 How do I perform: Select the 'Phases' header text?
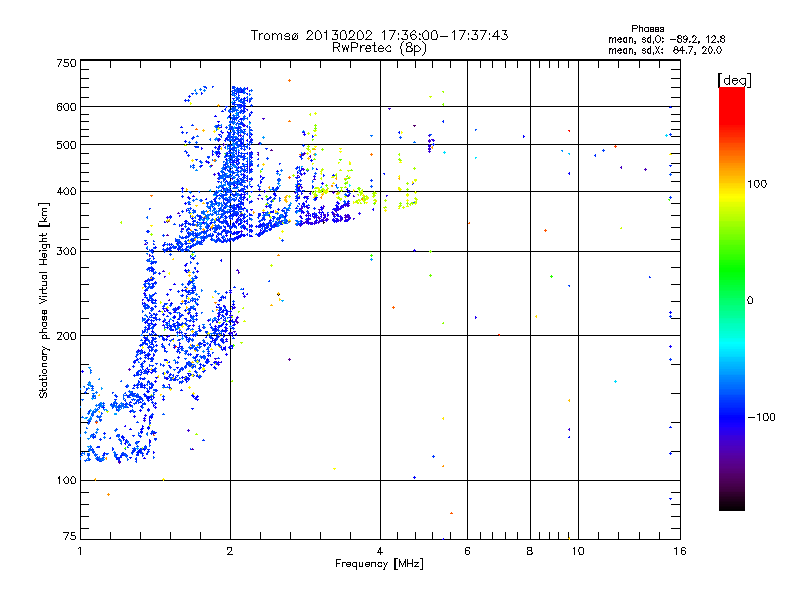(x=647, y=29)
